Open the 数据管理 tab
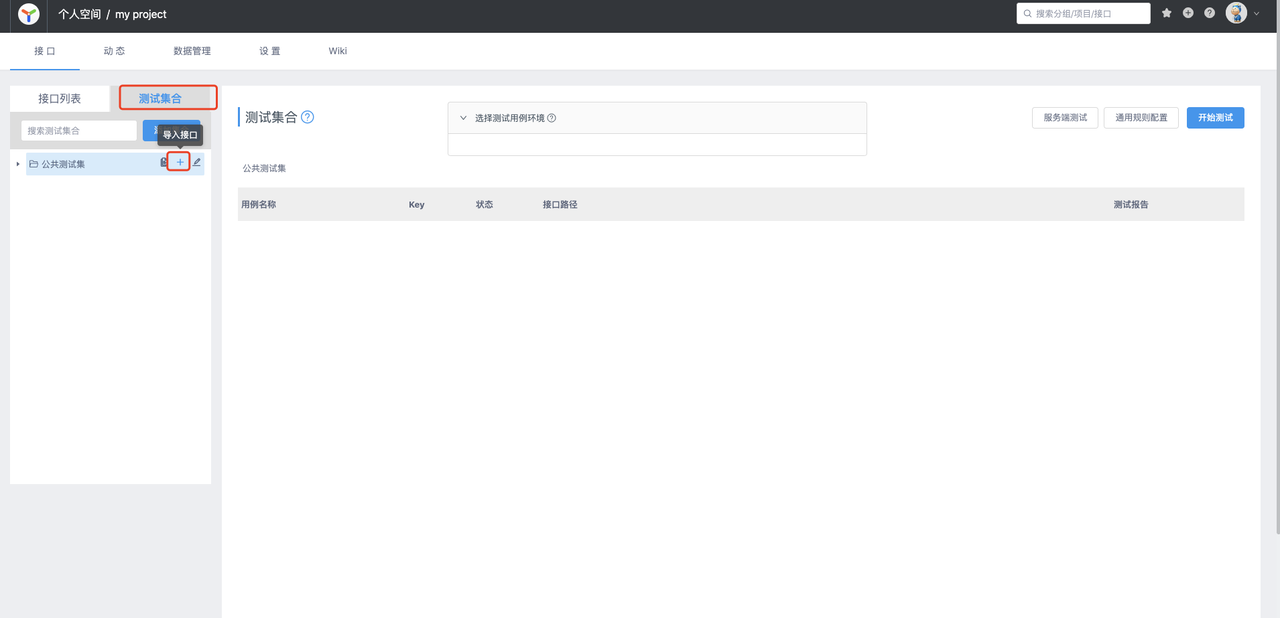The image size is (1280, 618). [x=192, y=51]
